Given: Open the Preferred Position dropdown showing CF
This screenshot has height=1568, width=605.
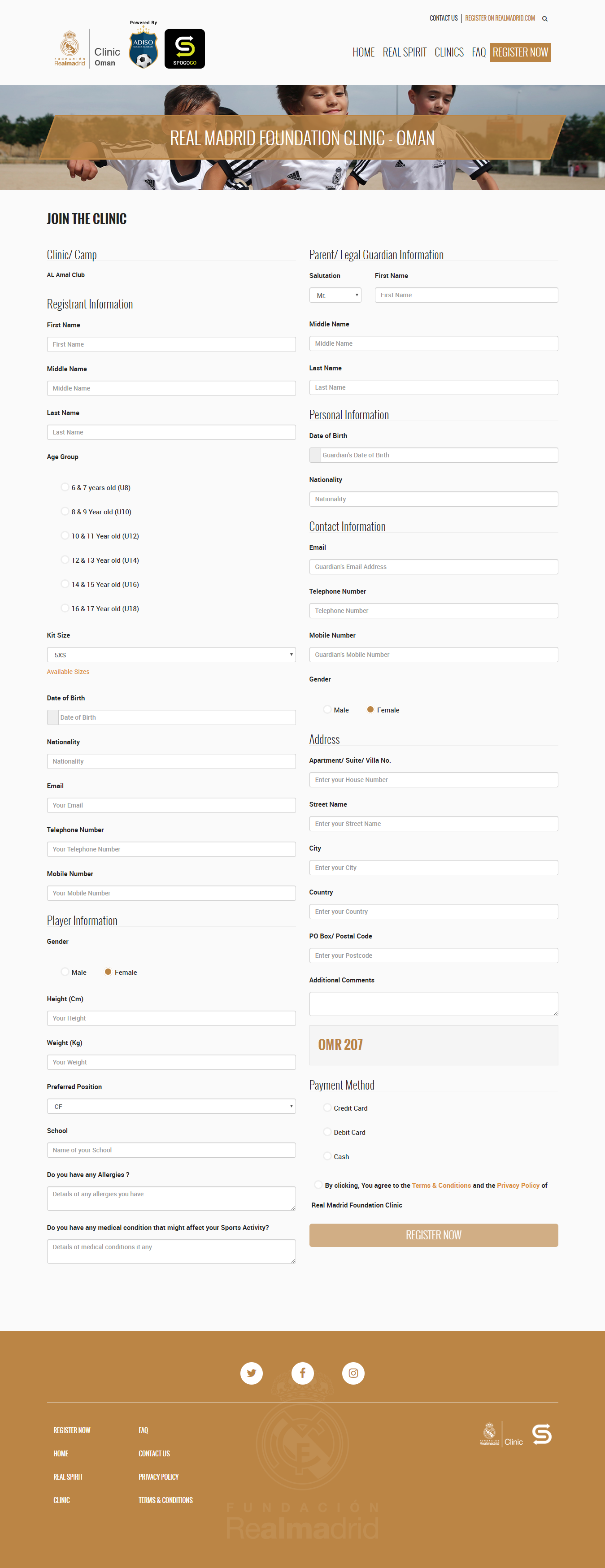Looking at the screenshot, I should 171,1106.
